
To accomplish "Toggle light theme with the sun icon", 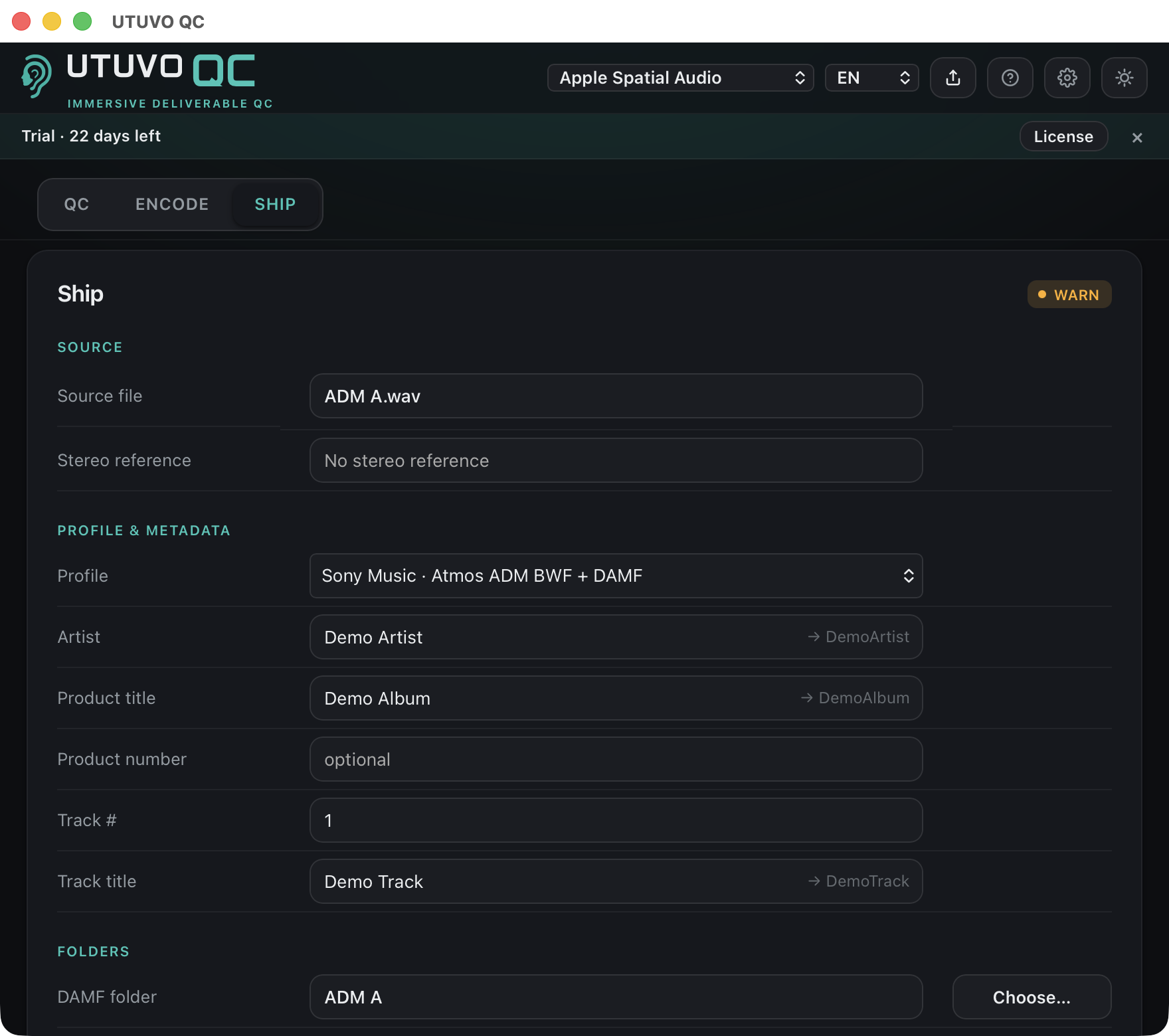I will pyautogui.click(x=1124, y=78).
